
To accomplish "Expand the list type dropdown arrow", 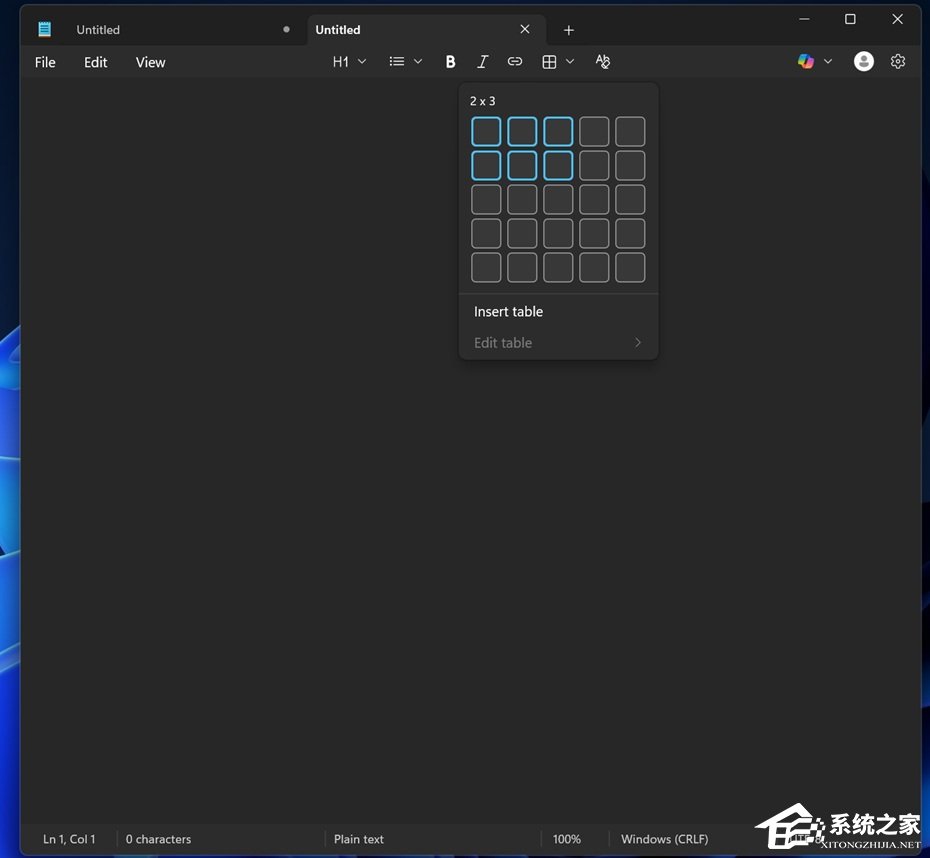I will point(418,62).
